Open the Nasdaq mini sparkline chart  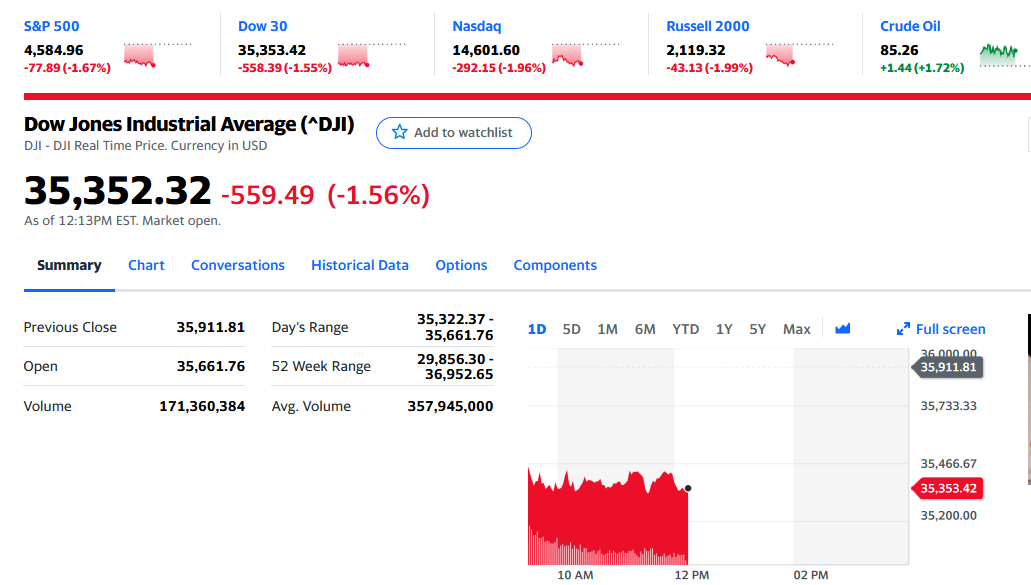point(585,55)
